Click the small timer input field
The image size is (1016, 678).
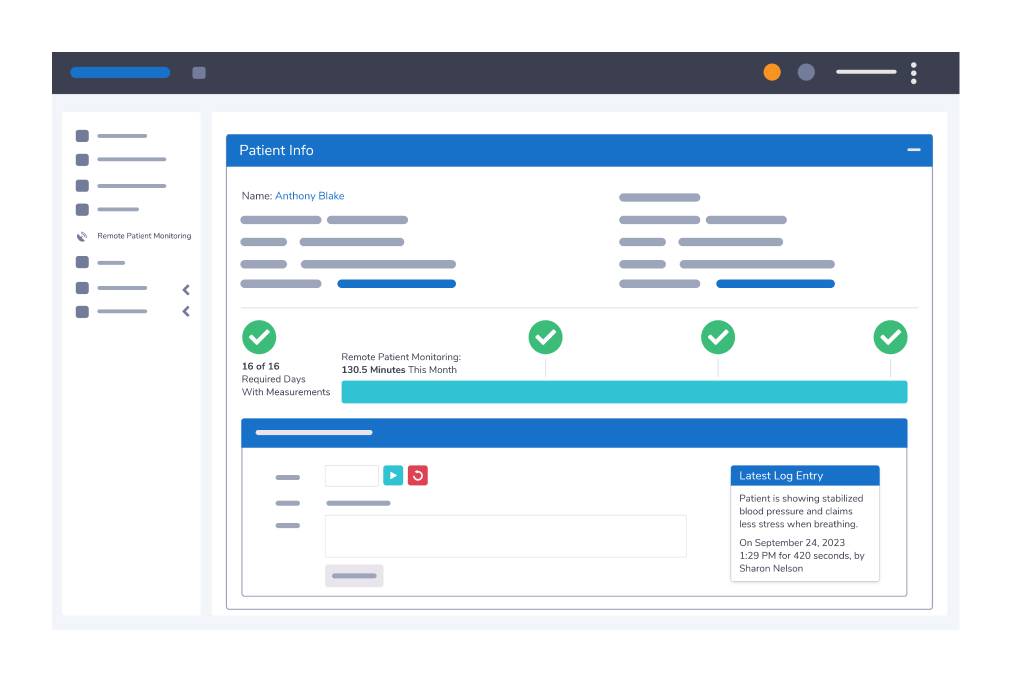click(351, 476)
